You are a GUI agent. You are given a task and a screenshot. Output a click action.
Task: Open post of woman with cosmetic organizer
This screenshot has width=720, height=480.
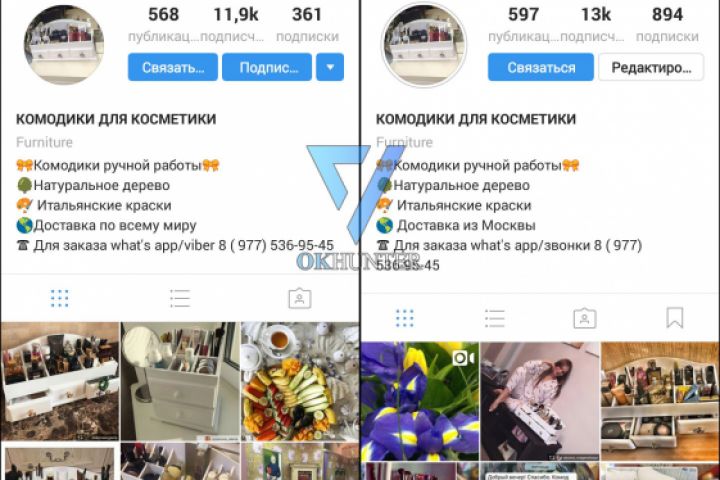[x=540, y=401]
